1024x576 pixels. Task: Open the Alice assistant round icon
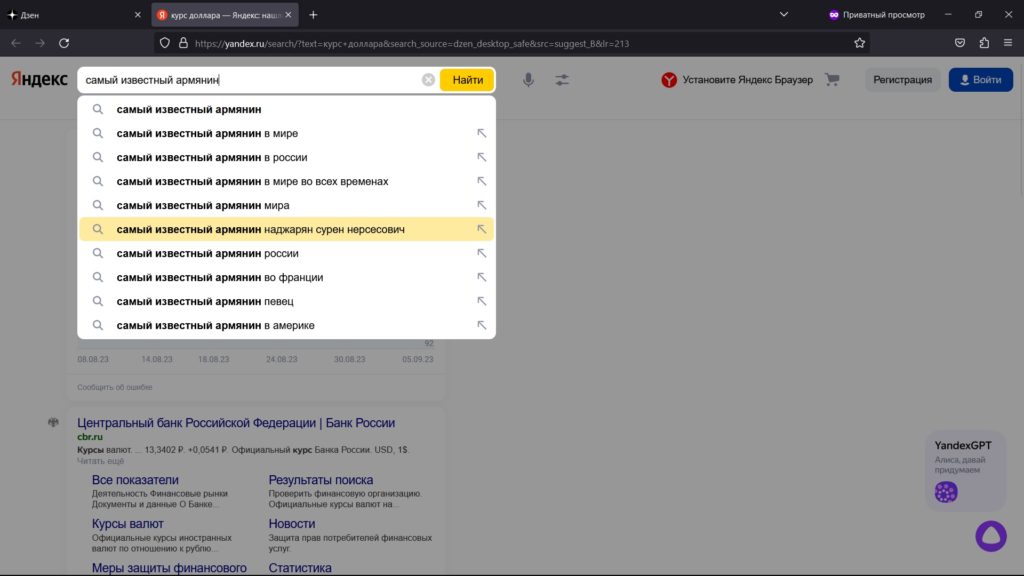tap(991, 536)
